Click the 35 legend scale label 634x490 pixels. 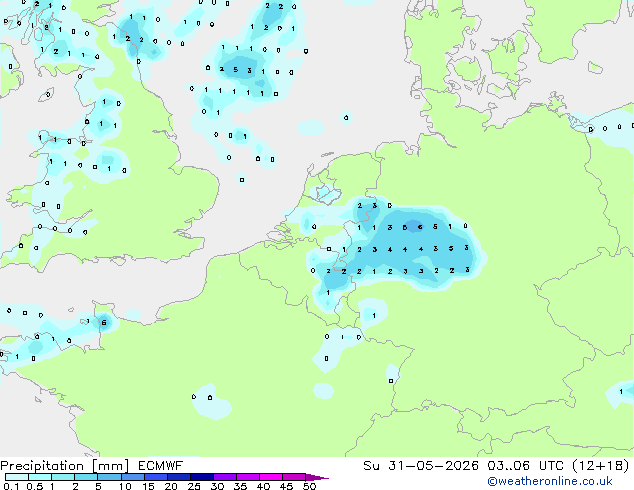coord(240,486)
